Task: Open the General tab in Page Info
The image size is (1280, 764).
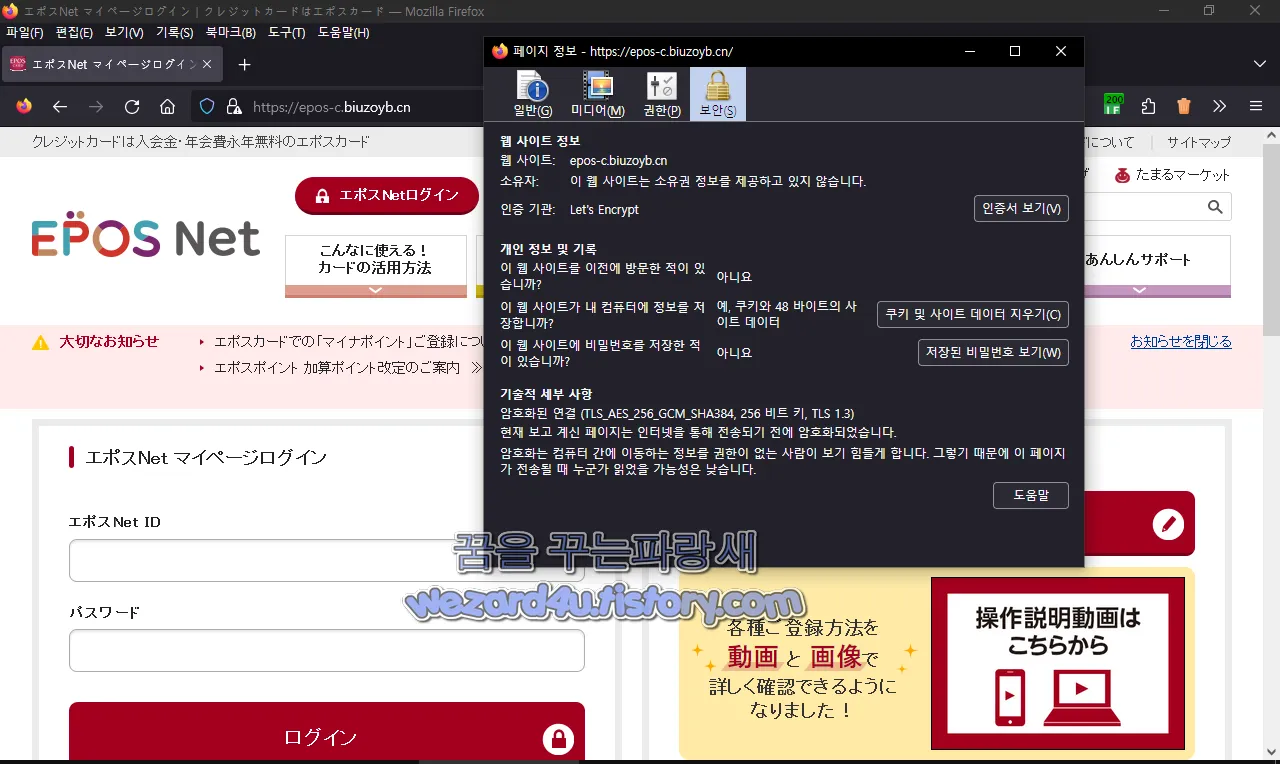Action: [x=532, y=94]
